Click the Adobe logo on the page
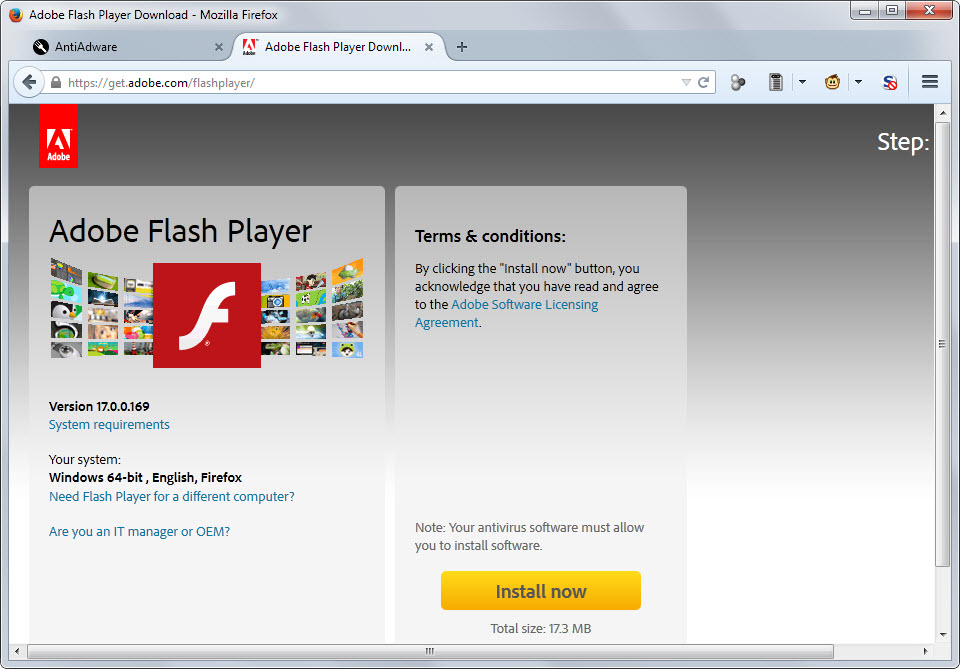This screenshot has width=960, height=669. [x=58, y=135]
